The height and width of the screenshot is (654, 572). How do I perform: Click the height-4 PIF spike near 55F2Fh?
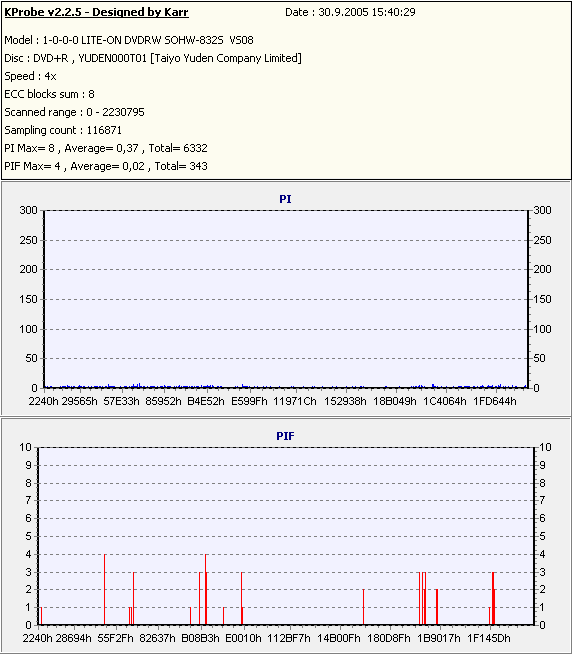pos(104,589)
